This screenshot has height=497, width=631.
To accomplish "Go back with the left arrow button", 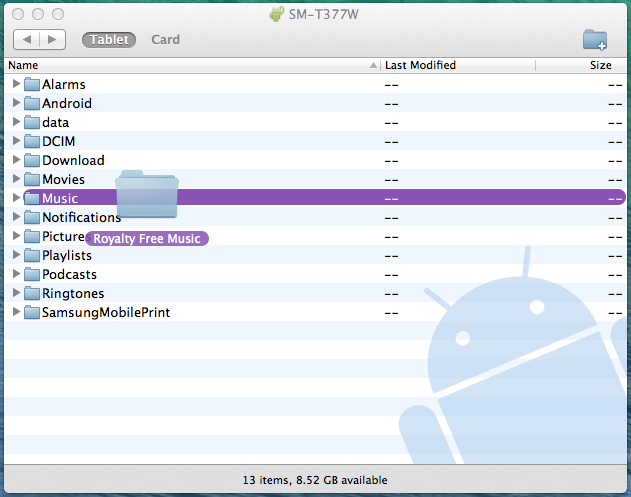I will click(27, 39).
